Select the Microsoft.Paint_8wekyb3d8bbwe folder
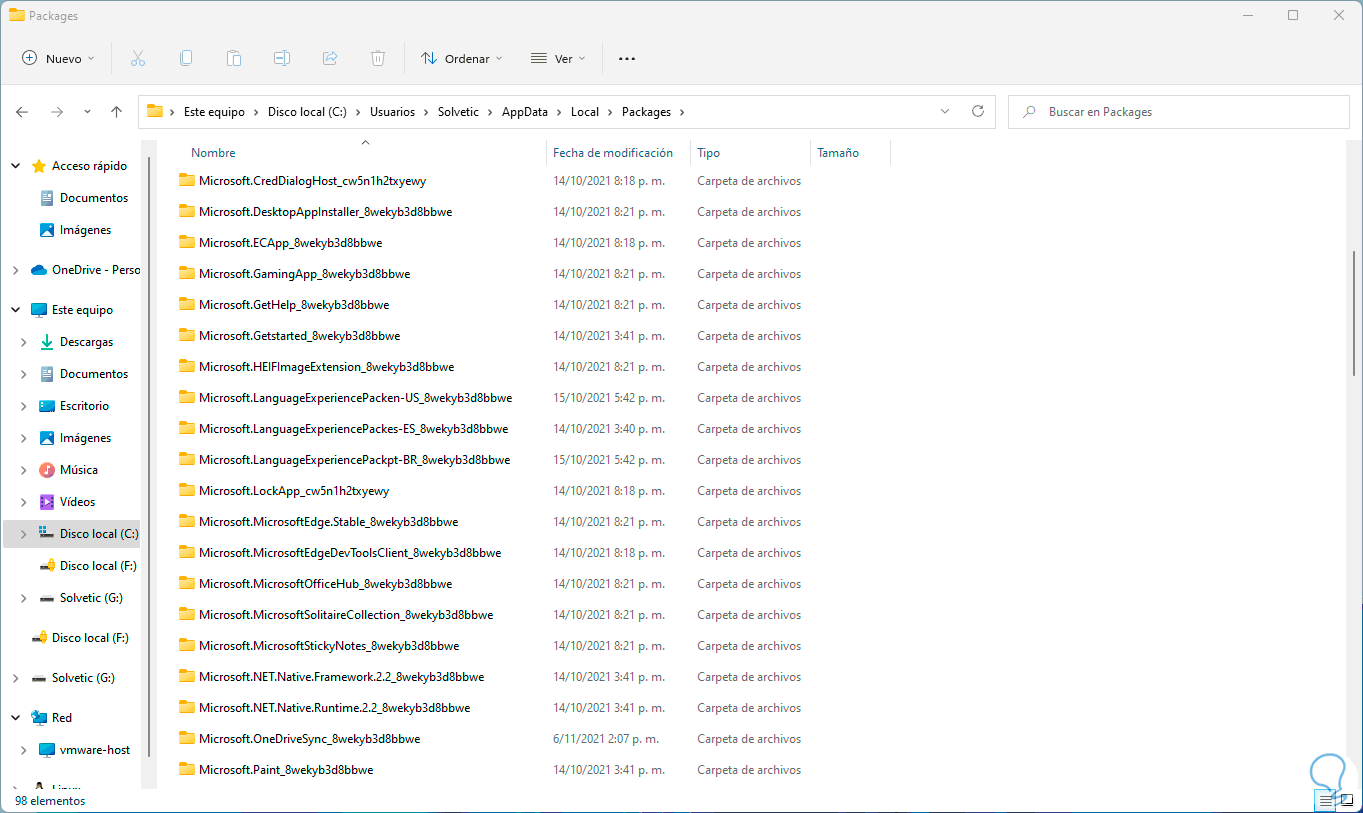 click(x=286, y=770)
